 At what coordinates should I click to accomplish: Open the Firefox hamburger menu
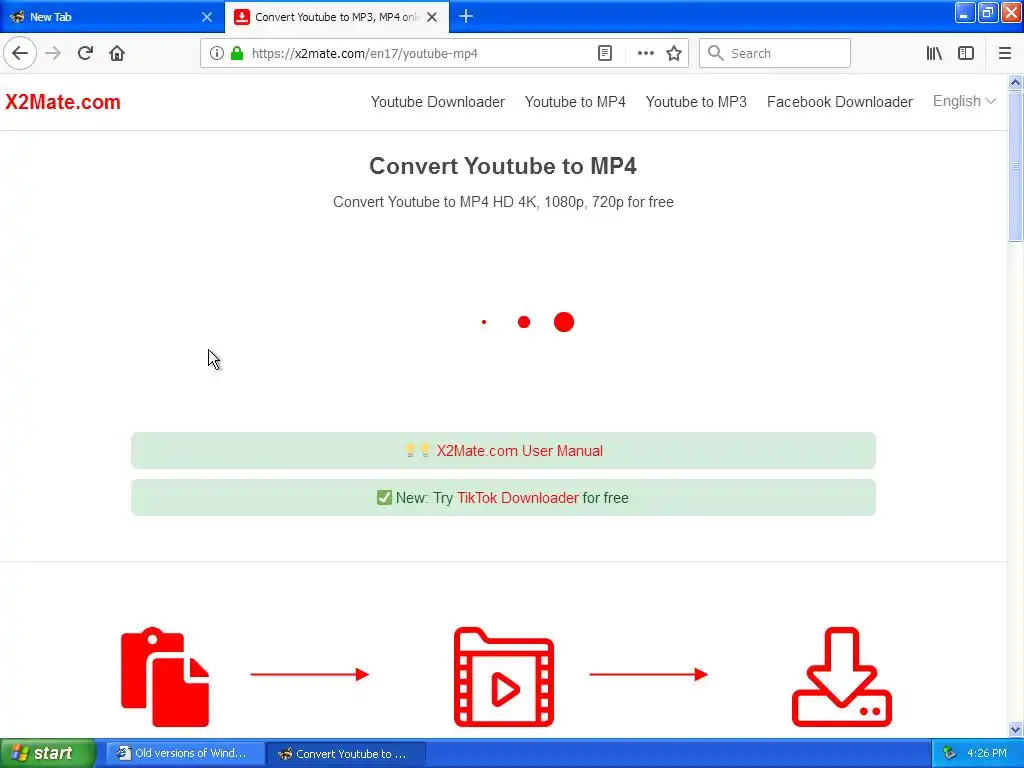(x=1004, y=54)
